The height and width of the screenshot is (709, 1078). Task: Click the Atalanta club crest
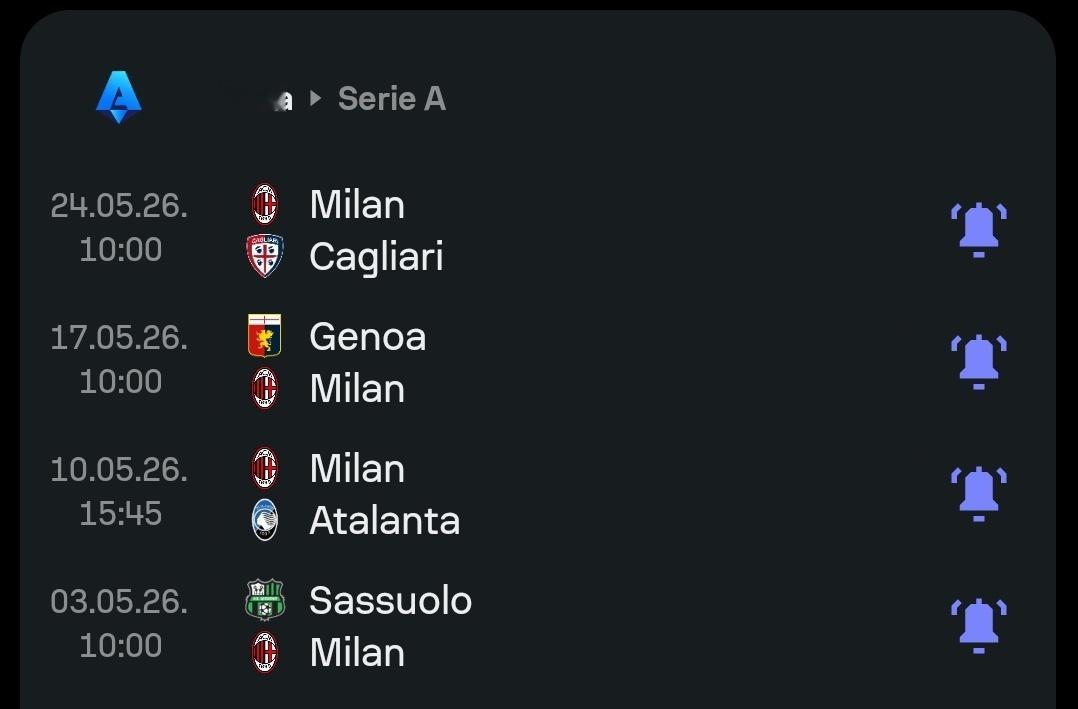click(x=265, y=520)
